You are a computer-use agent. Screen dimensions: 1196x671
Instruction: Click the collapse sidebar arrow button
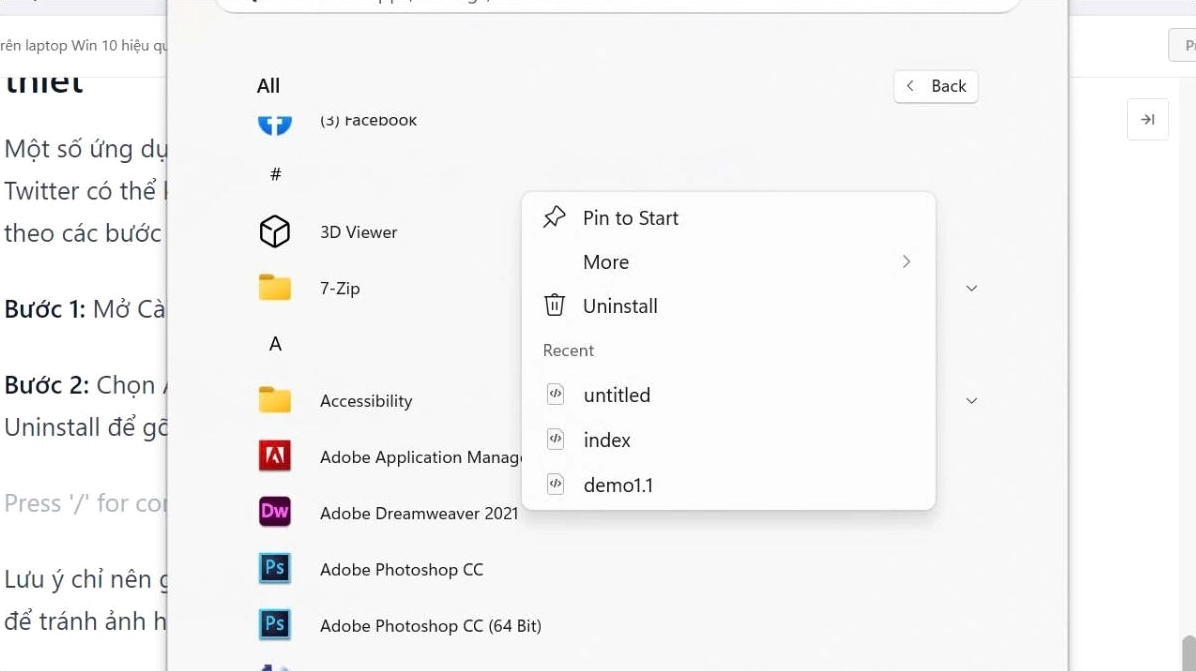(x=1148, y=120)
